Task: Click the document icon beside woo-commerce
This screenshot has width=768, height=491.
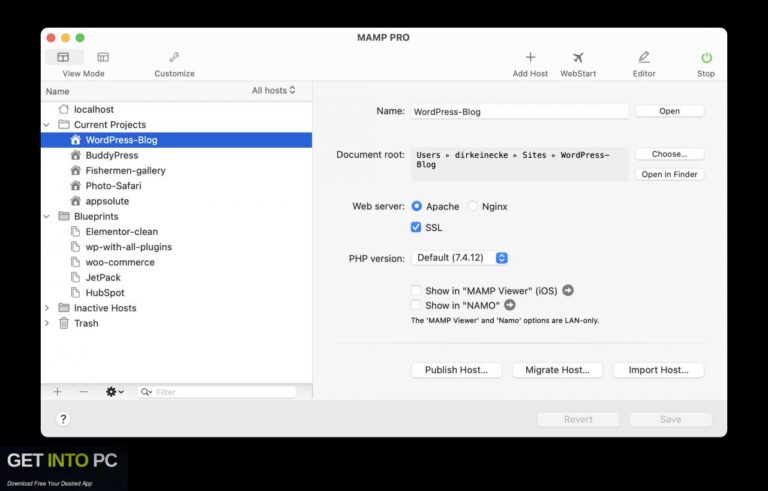Action: 75,262
